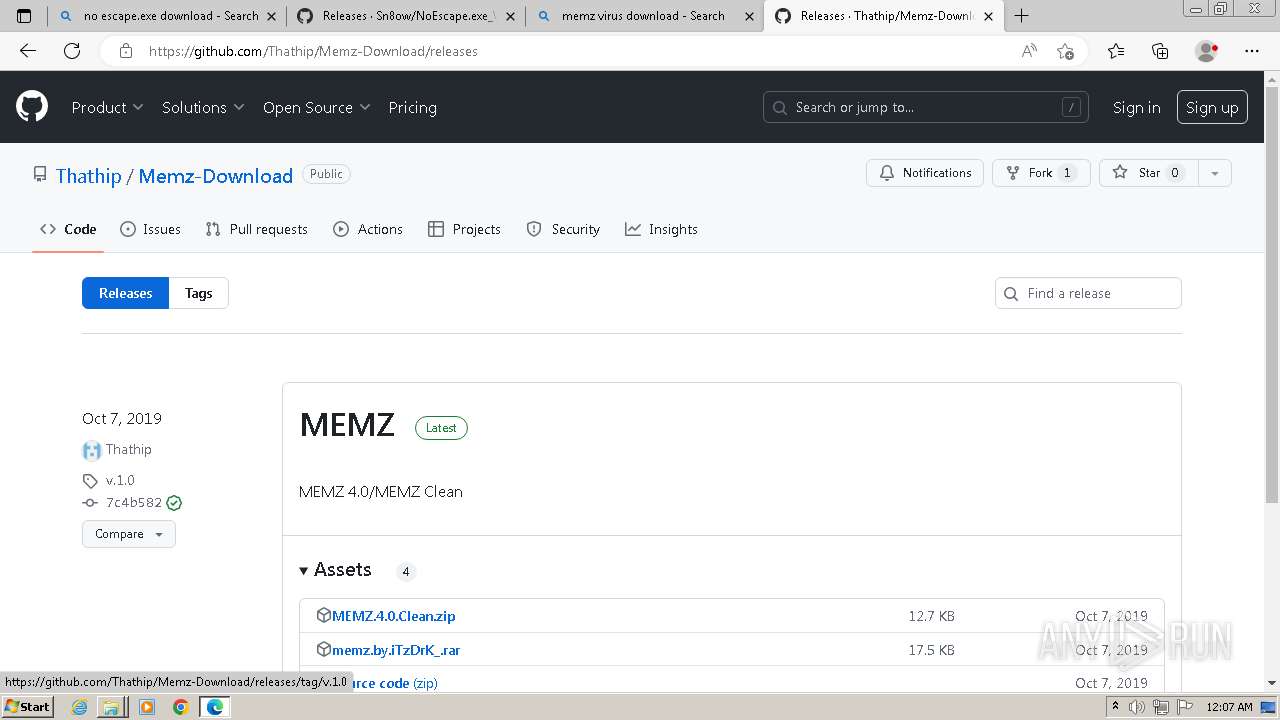Select the Releases toggle button

(x=125, y=293)
